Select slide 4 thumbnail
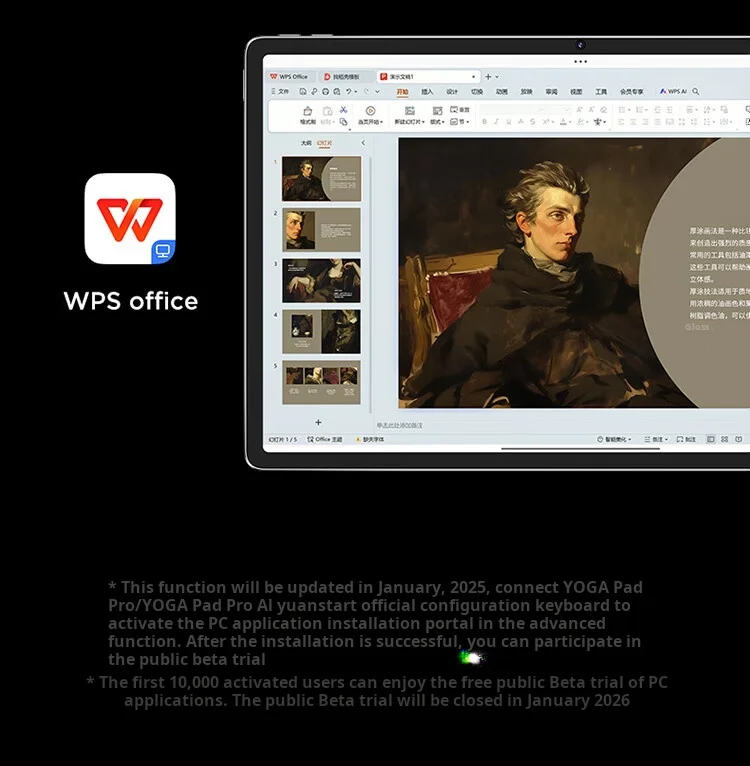Viewport: 750px width, 766px height. tap(321, 332)
